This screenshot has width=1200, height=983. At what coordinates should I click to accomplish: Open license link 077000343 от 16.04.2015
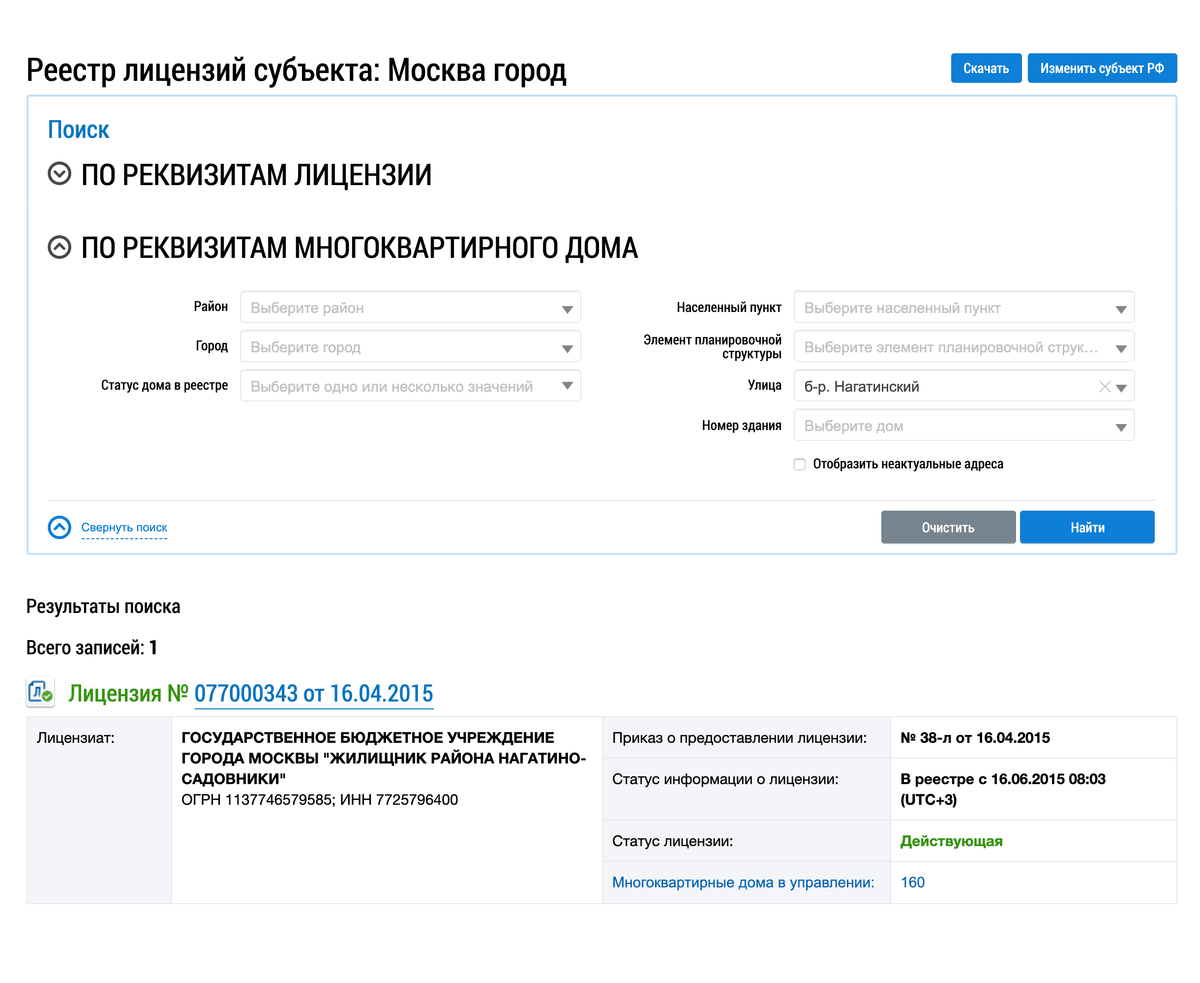(x=314, y=693)
